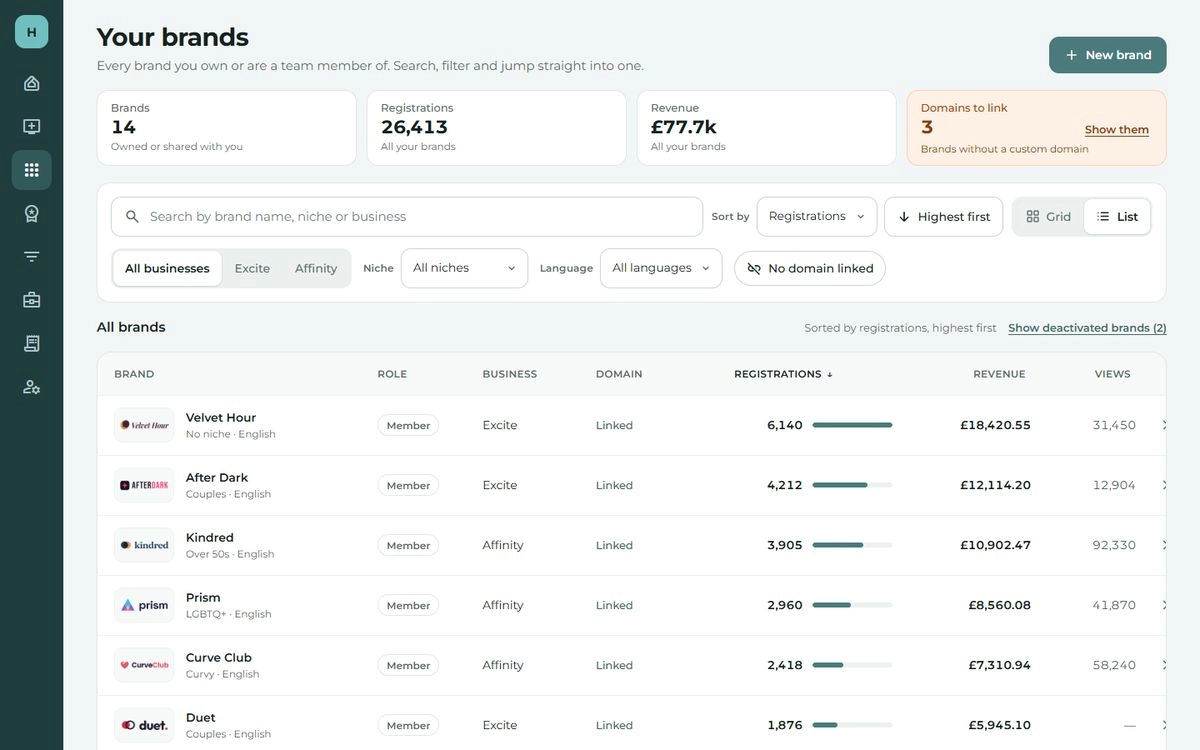Screen dimensions: 1200x750
Task: Open the All languages dropdown
Action: pyautogui.click(x=661, y=268)
